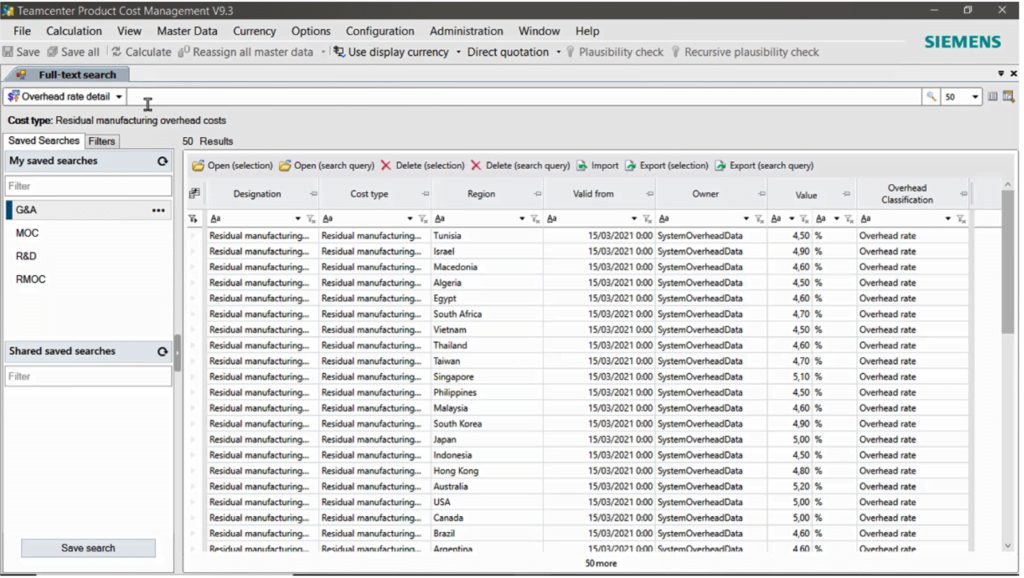Switch to the Filters tab
Screen dimensions: 1024x578
102,141
